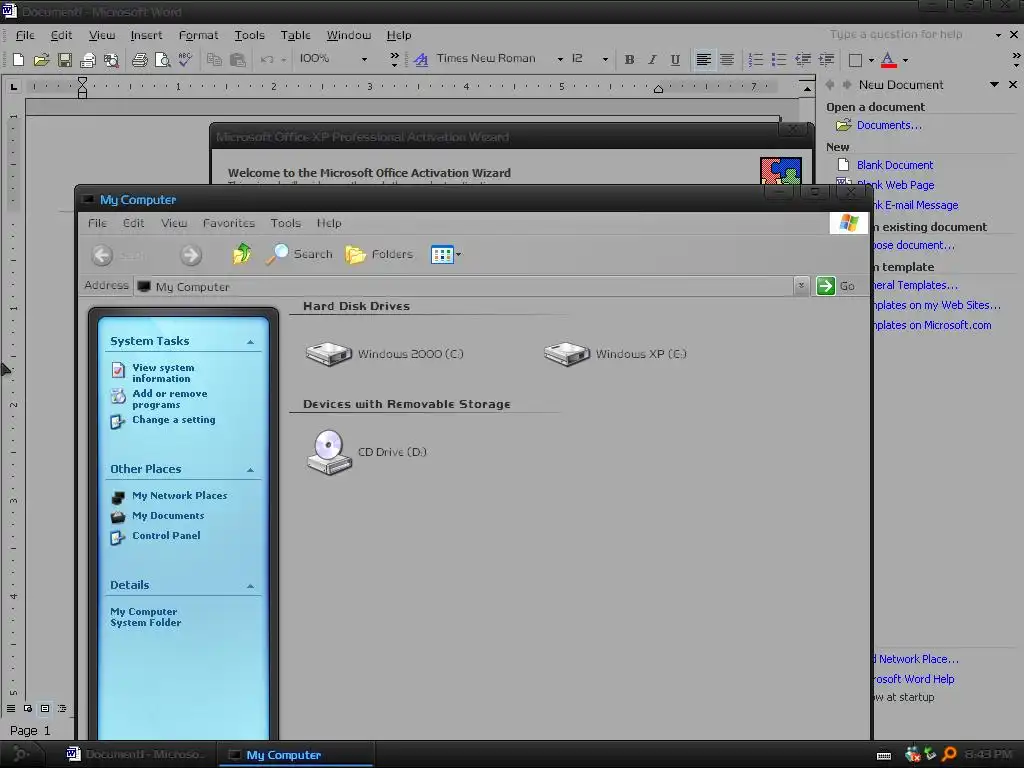Screen dimensions: 1024x768
Task: Open the Word Table menu
Action: pyautogui.click(x=295, y=35)
